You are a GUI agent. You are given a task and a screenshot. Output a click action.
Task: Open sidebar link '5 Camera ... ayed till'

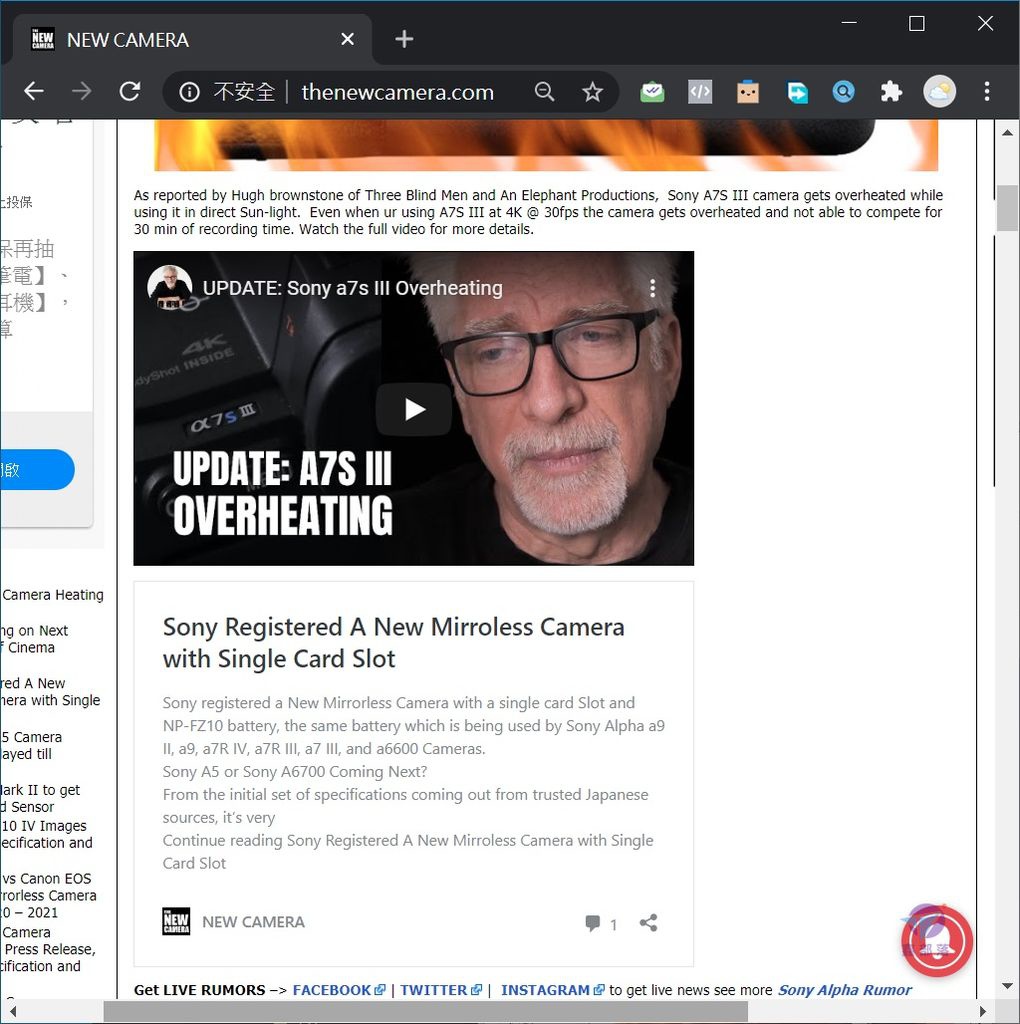click(x=31, y=745)
